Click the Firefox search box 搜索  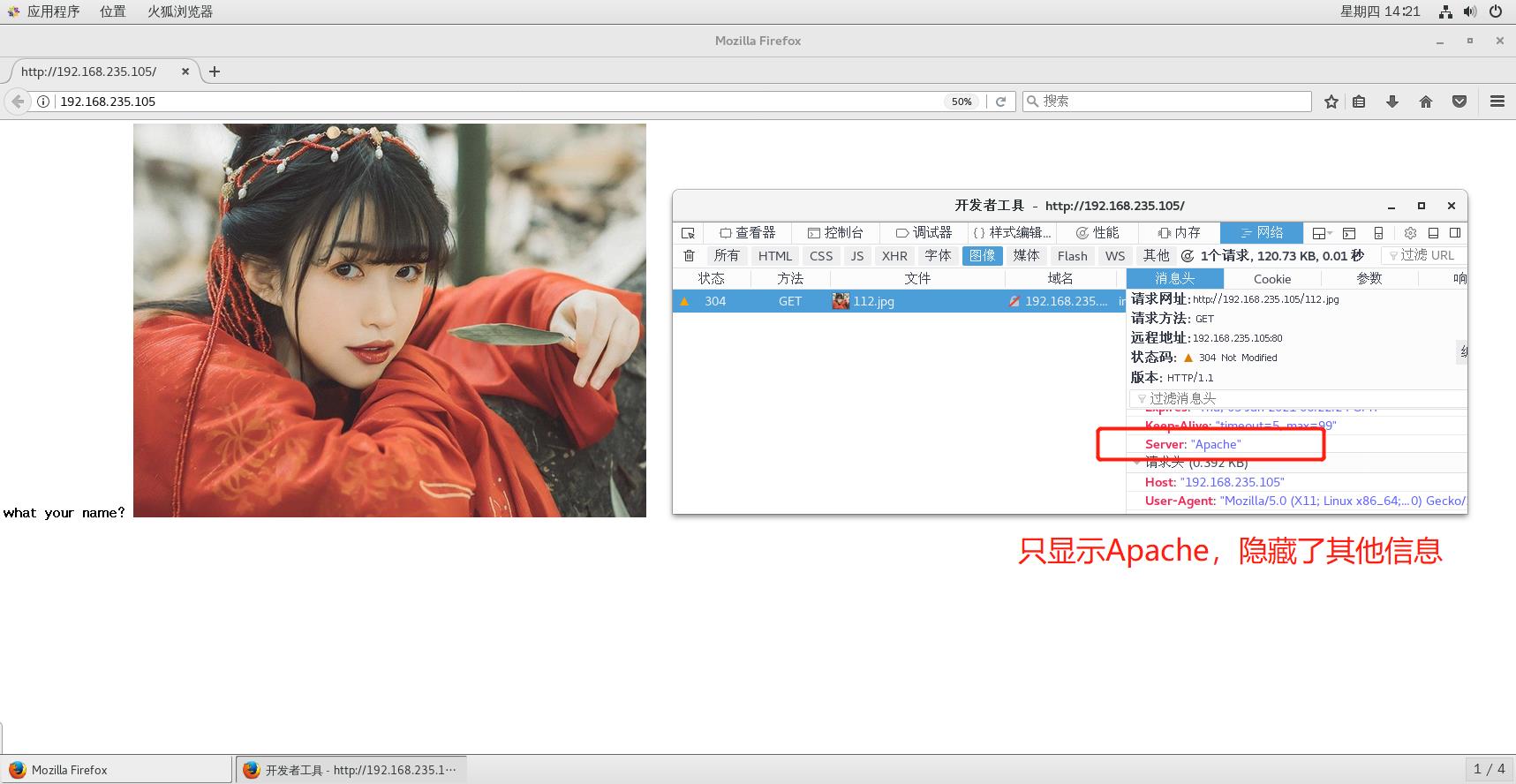[1166, 102]
